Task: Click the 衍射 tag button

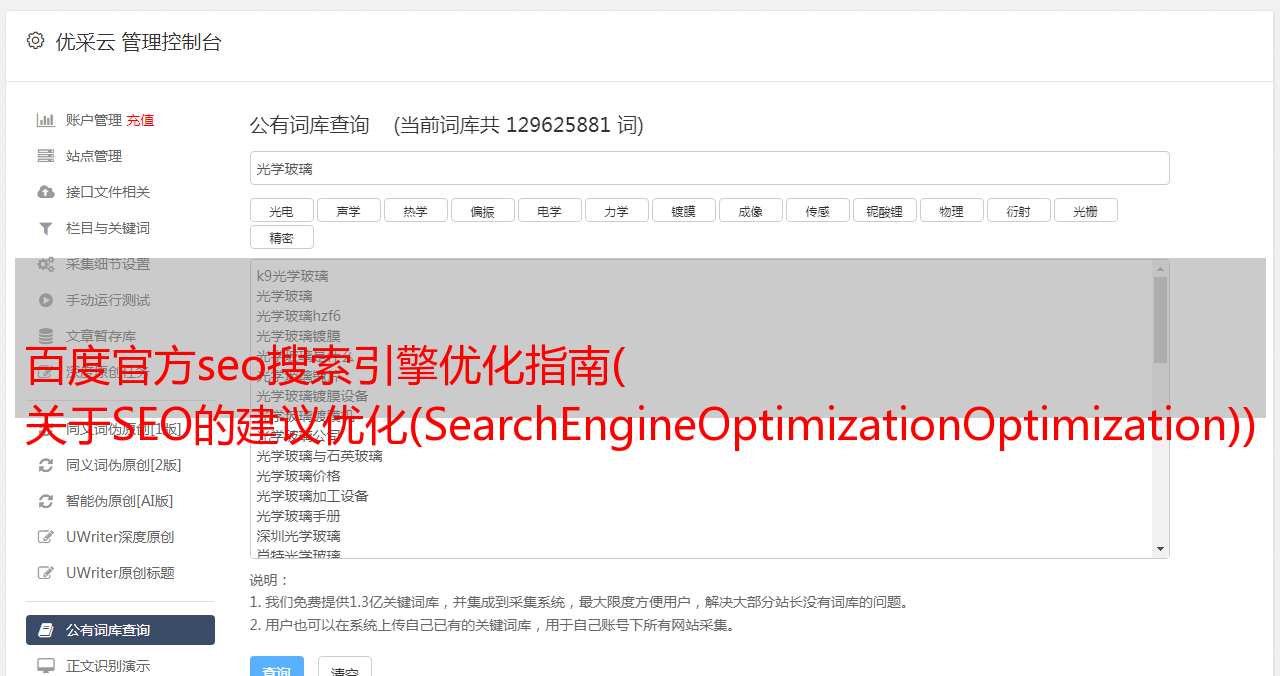Action: coord(1019,210)
